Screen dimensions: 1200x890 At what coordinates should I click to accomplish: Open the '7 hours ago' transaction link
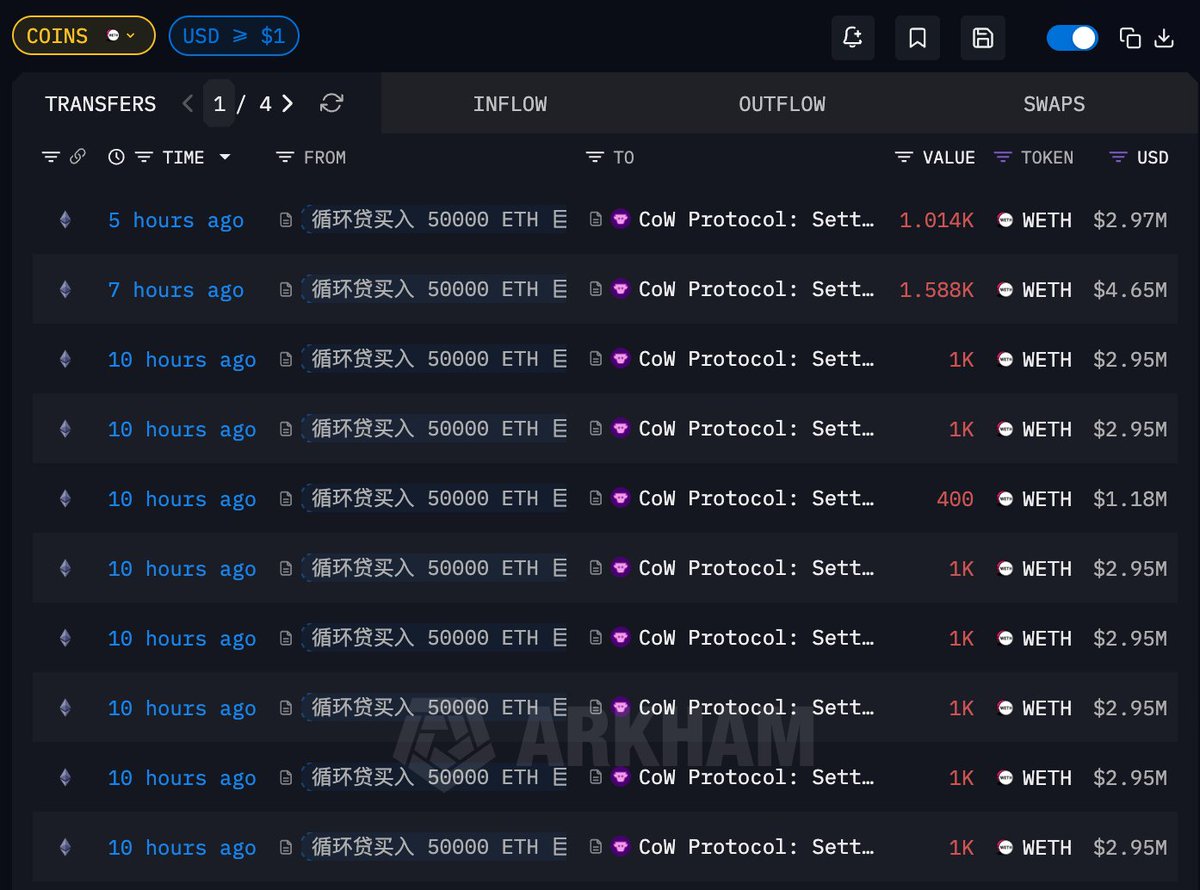(176, 290)
